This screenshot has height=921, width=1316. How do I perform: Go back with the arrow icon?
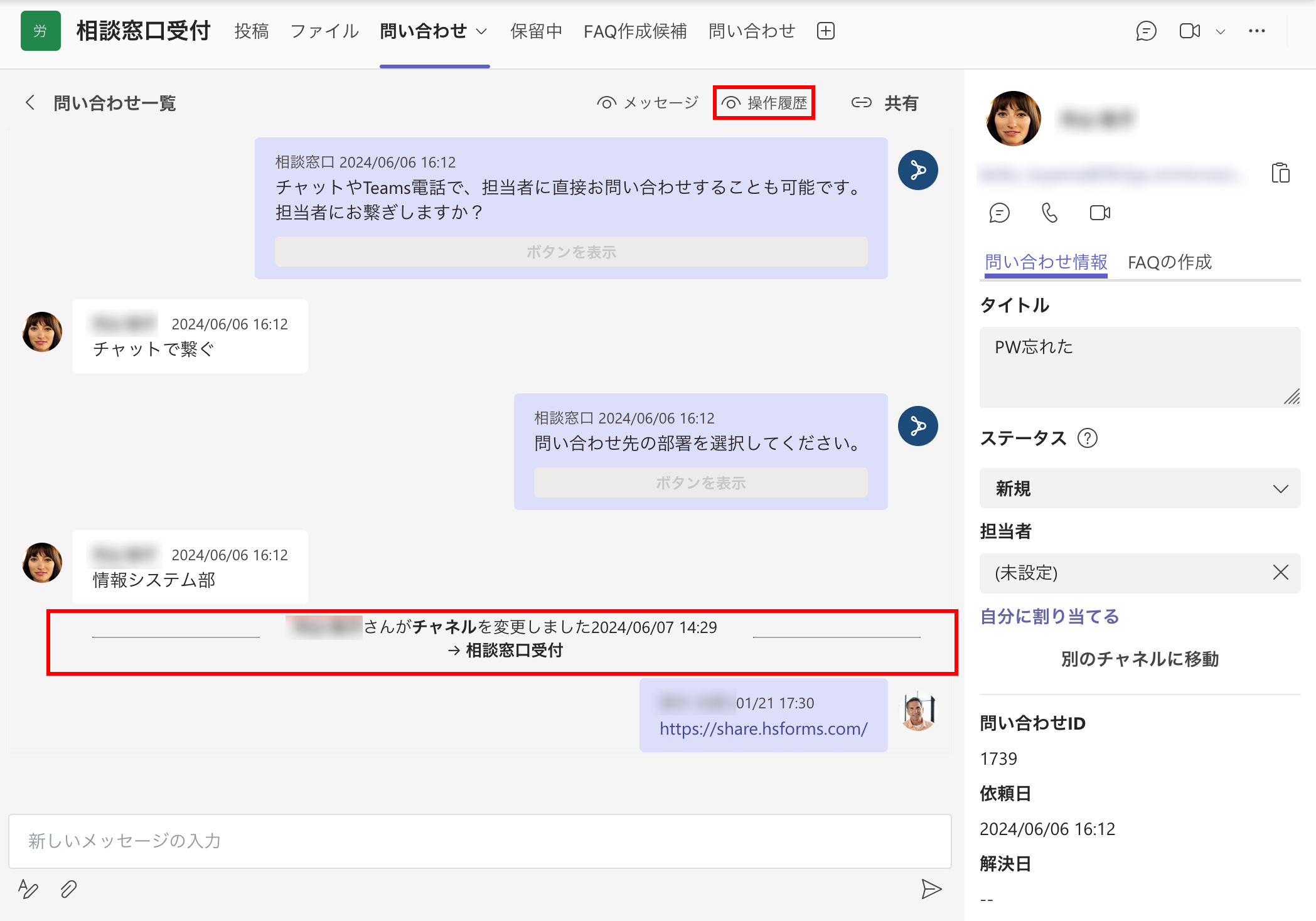coord(30,102)
